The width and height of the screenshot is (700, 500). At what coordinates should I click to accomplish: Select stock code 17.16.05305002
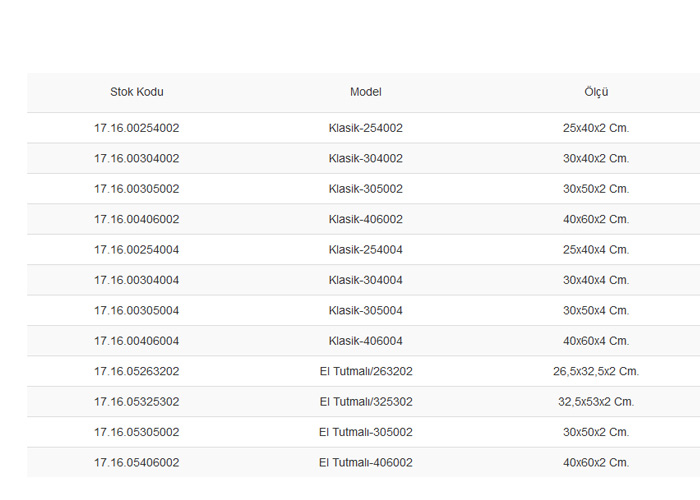click(x=137, y=432)
